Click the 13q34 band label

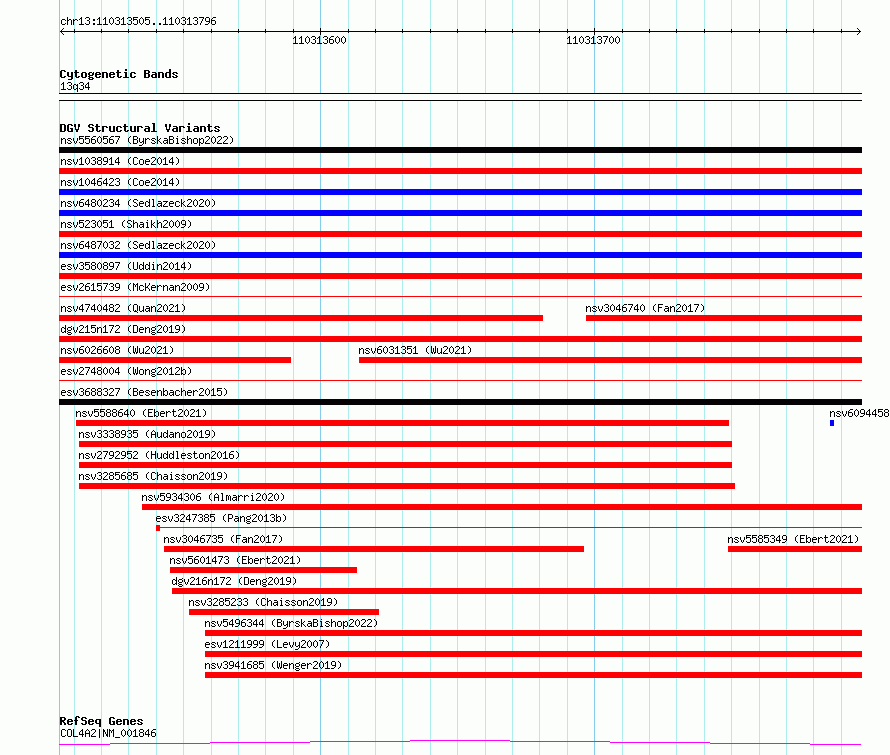[75, 86]
